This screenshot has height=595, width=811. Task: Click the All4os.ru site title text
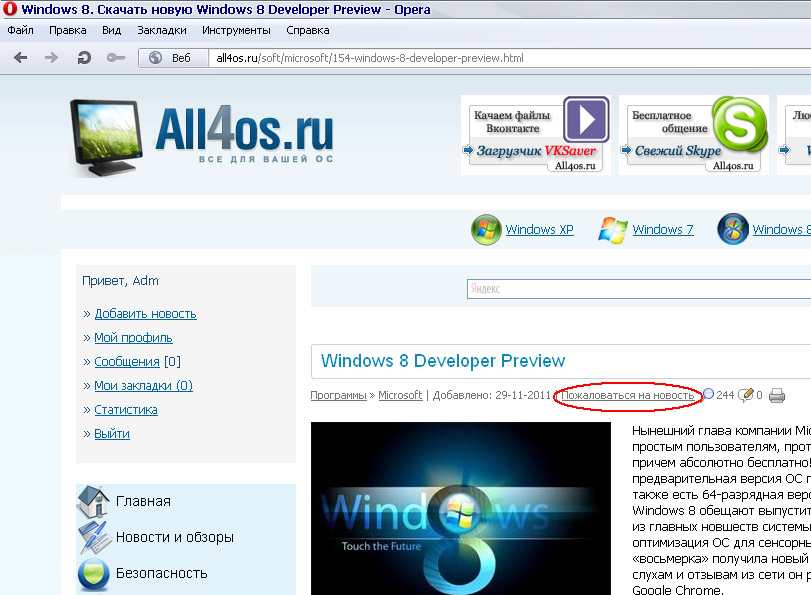click(244, 129)
